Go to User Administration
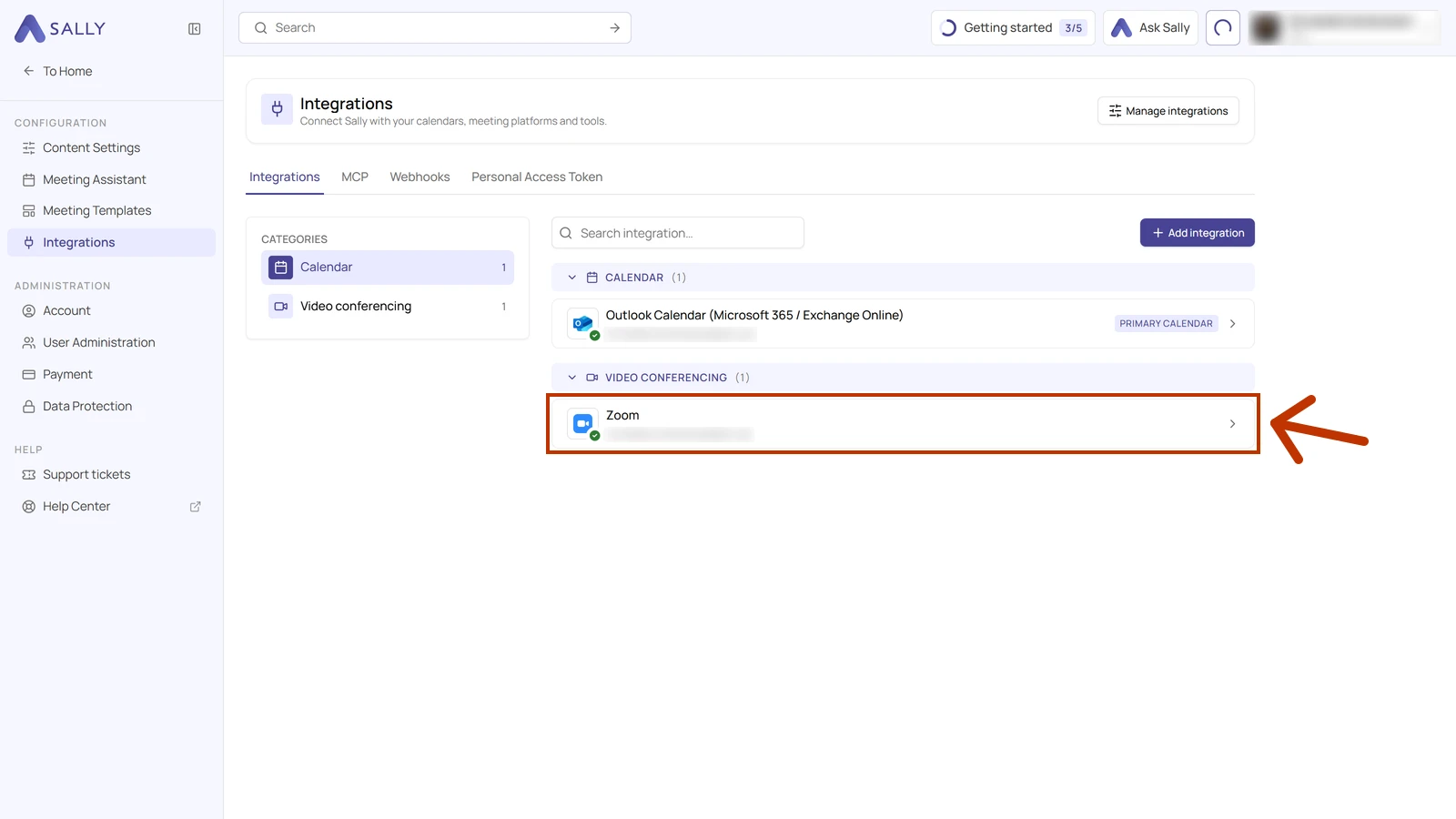Screen dimensions: 1456x819 [x=111, y=342]
